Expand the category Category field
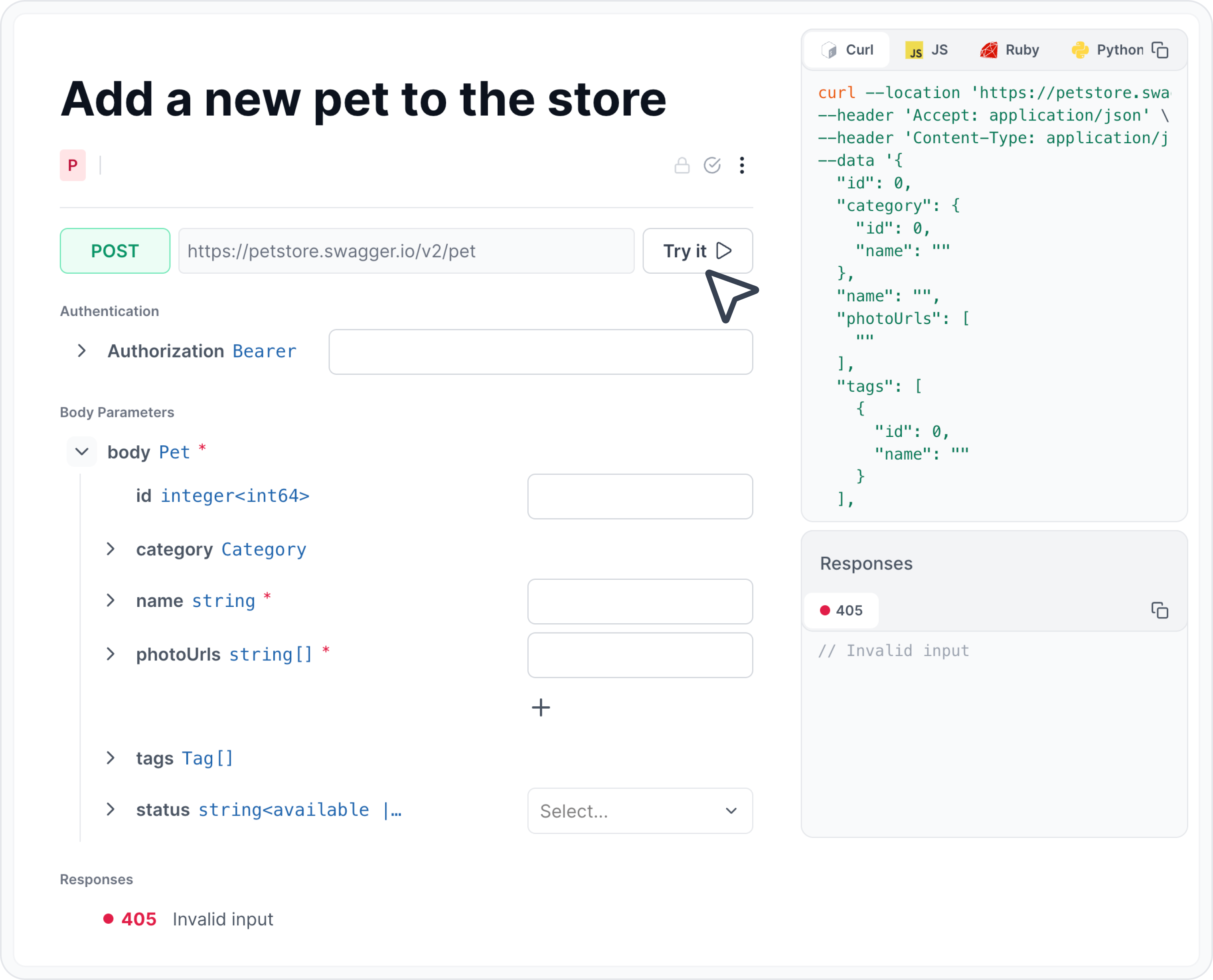This screenshot has width=1213, height=980. (x=110, y=549)
